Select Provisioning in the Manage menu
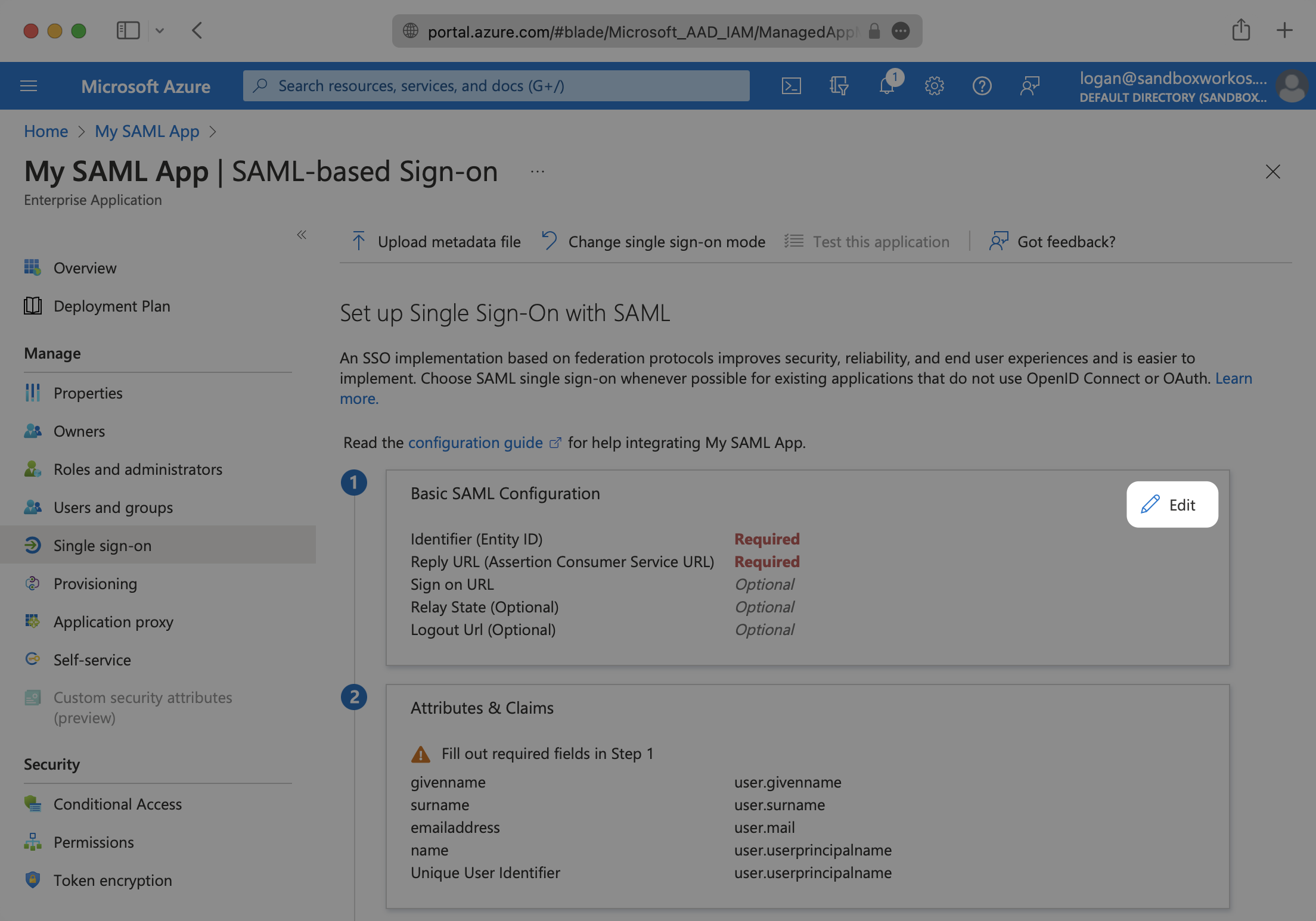The height and width of the screenshot is (921, 1316). tap(95, 584)
